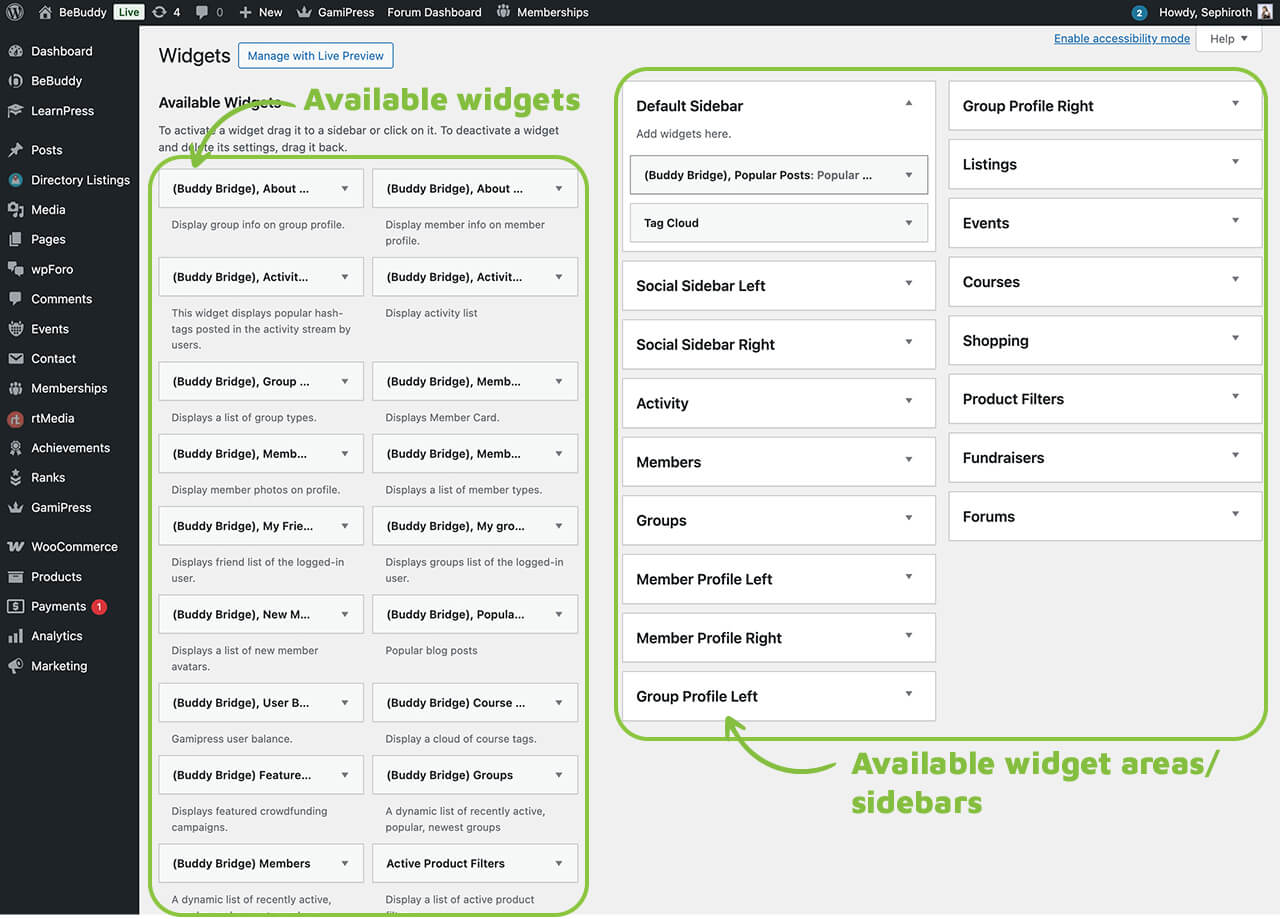Click the Payments red badge

(x=99, y=606)
